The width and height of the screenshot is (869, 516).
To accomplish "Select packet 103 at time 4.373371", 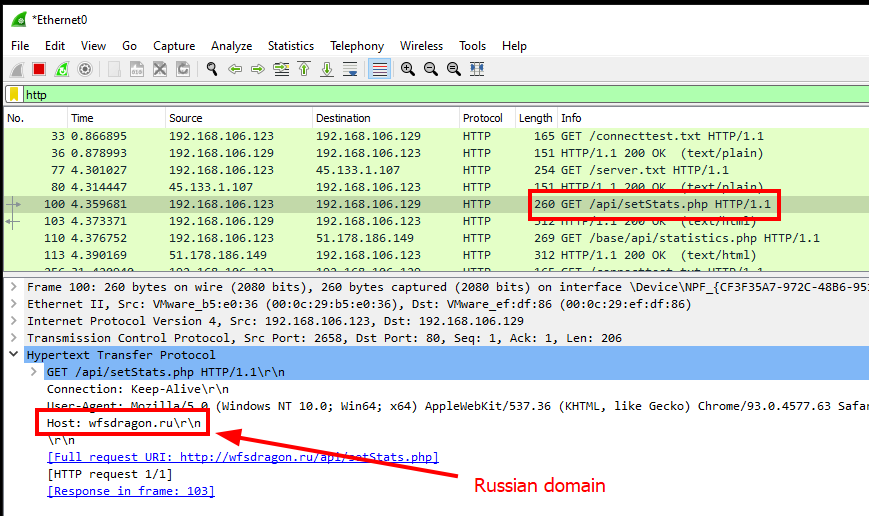I will pyautogui.click(x=436, y=221).
